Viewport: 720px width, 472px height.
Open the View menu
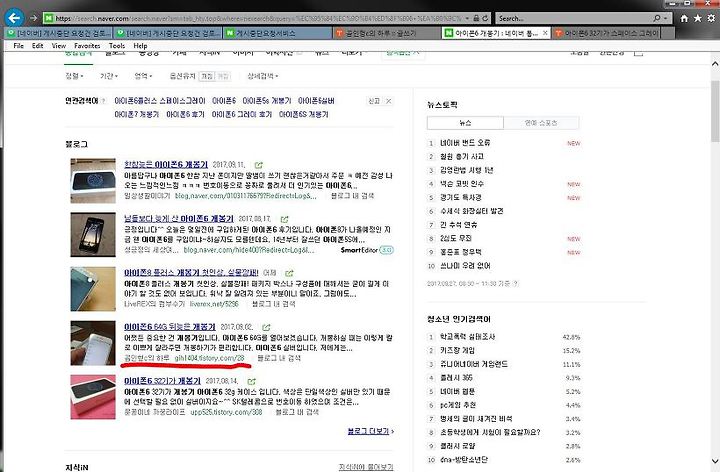(x=58, y=46)
